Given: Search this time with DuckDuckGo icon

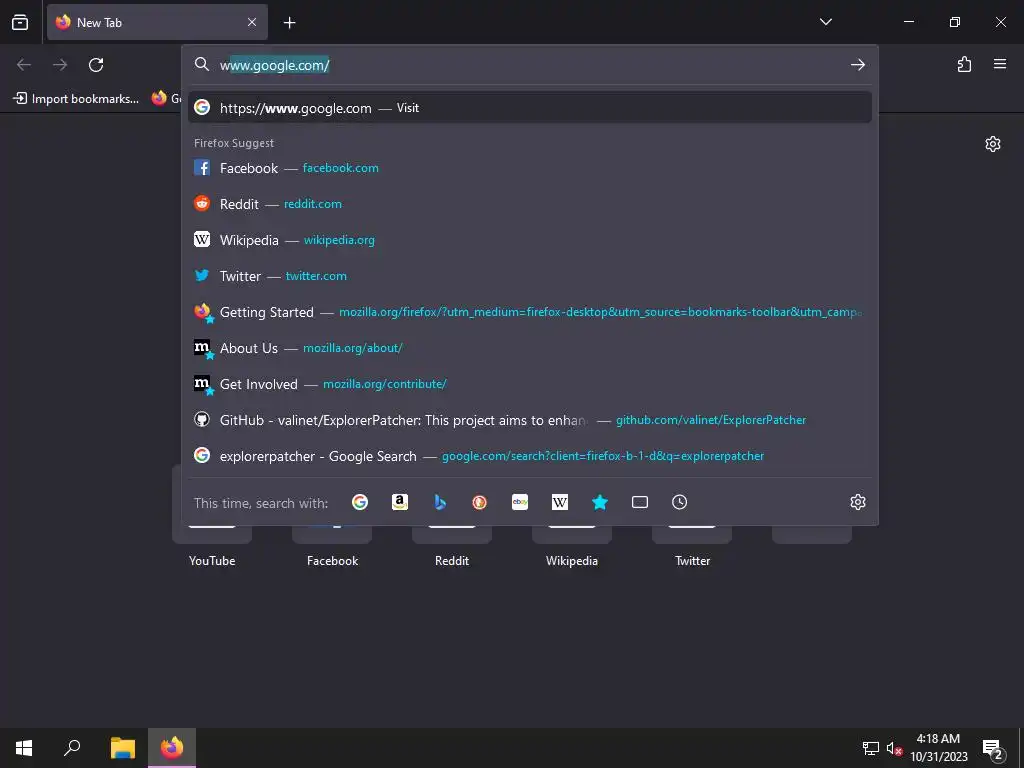Looking at the screenshot, I should tap(480, 502).
